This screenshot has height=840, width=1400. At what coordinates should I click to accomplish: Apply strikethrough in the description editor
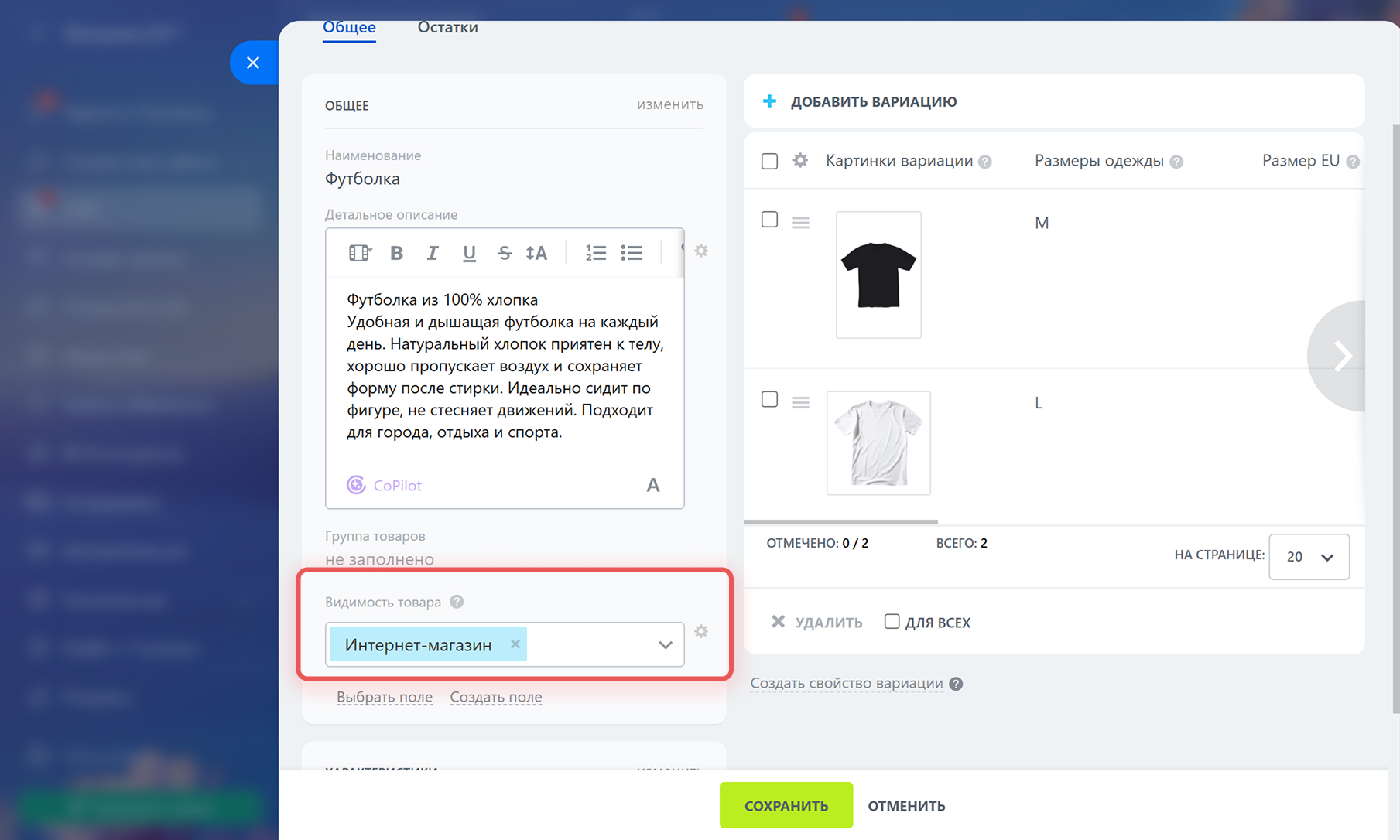[x=505, y=253]
